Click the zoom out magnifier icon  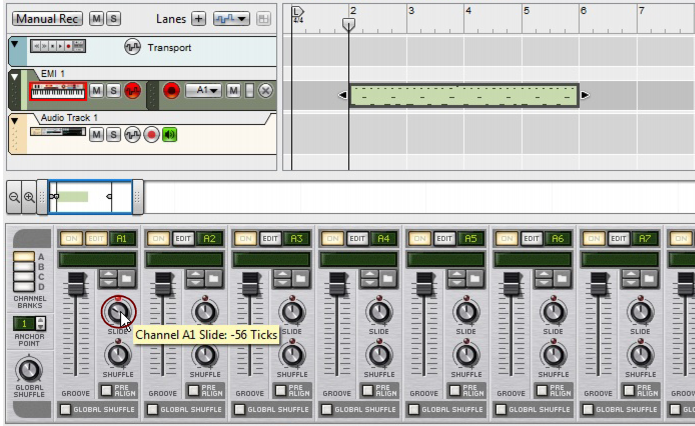point(15,197)
